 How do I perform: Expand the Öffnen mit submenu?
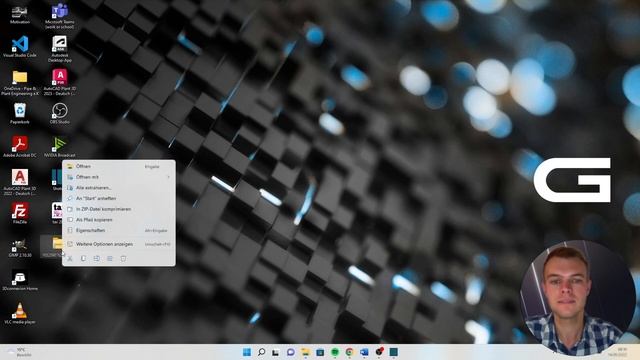point(118,177)
